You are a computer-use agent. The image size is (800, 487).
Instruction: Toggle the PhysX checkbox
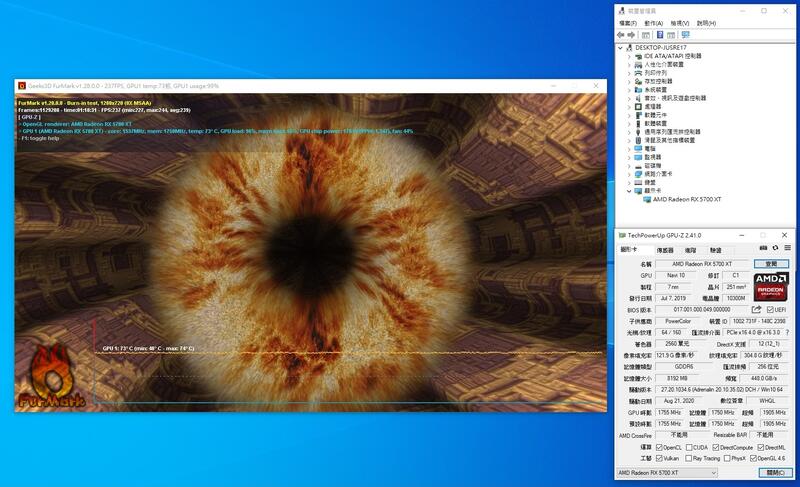(x=727, y=458)
